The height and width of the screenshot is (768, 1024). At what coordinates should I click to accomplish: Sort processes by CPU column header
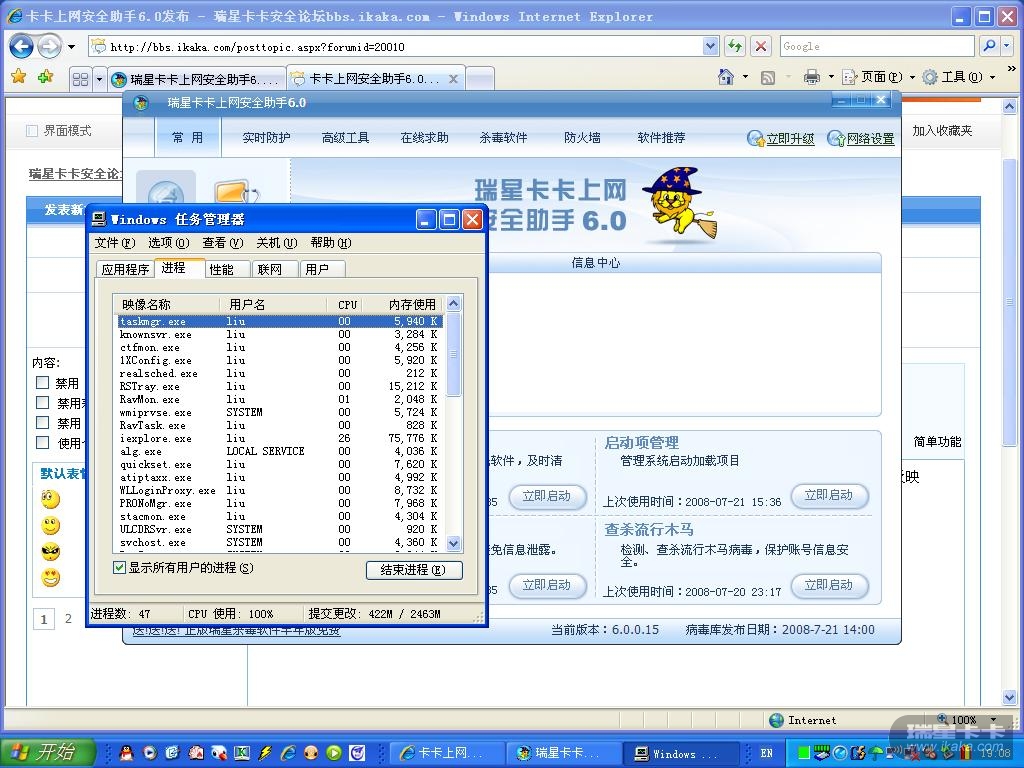coord(344,304)
